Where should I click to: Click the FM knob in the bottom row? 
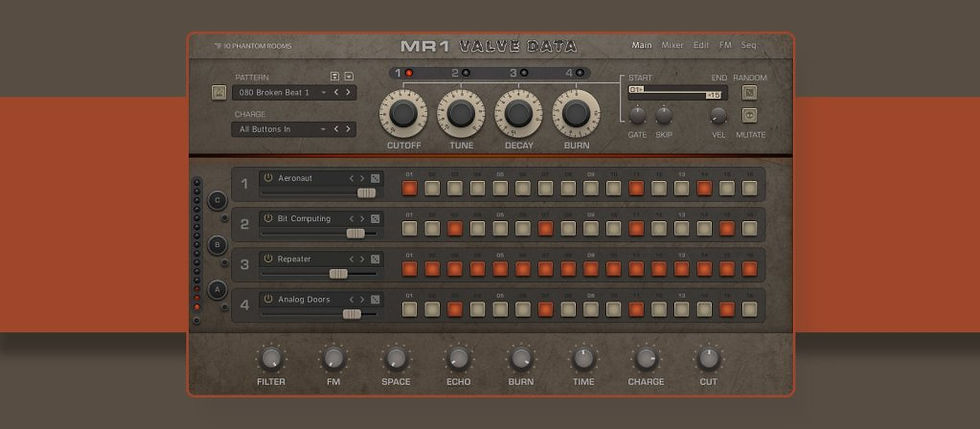334,358
